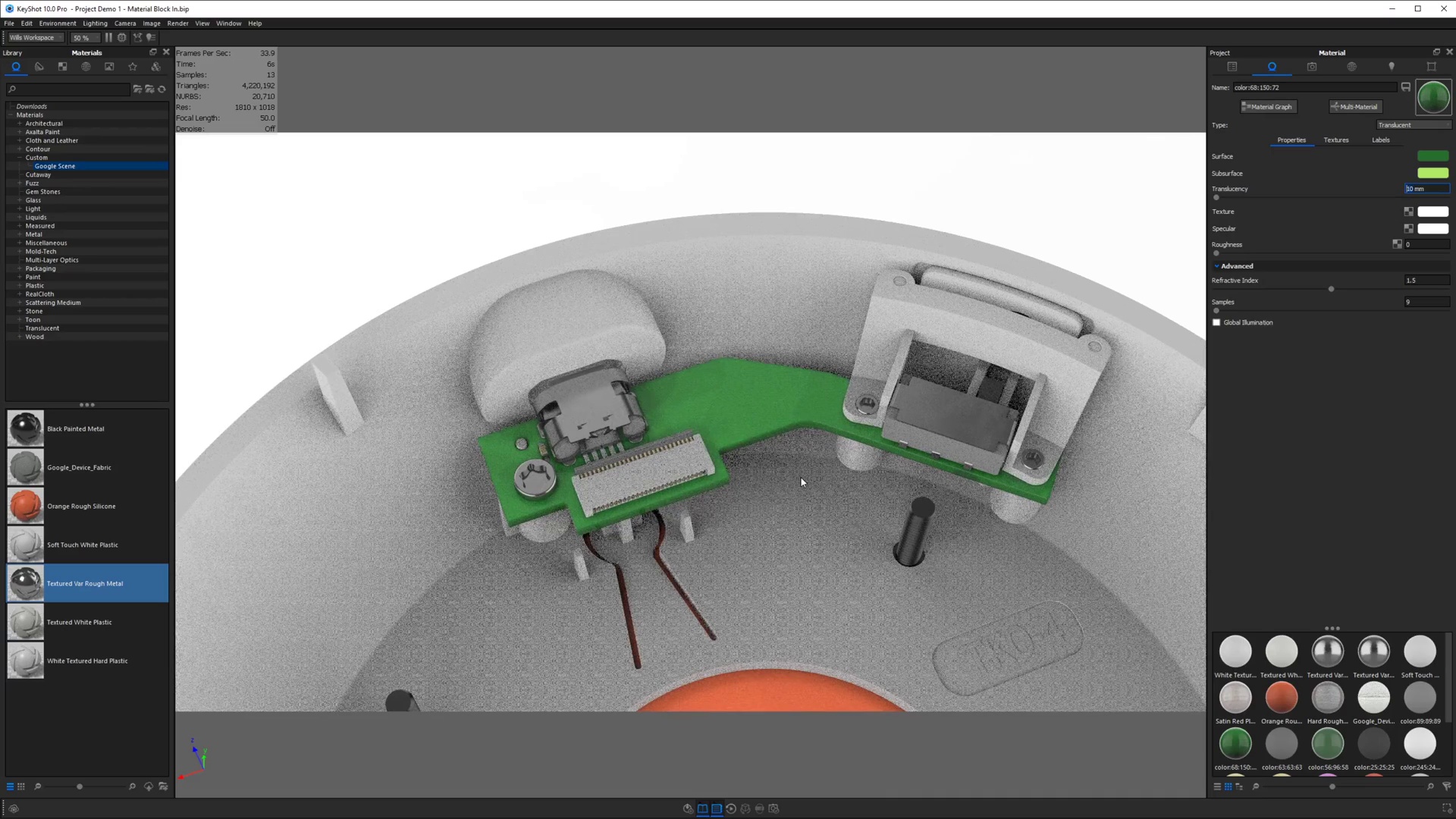
Task: Open the Project Image tab icon
Action: (x=1431, y=67)
